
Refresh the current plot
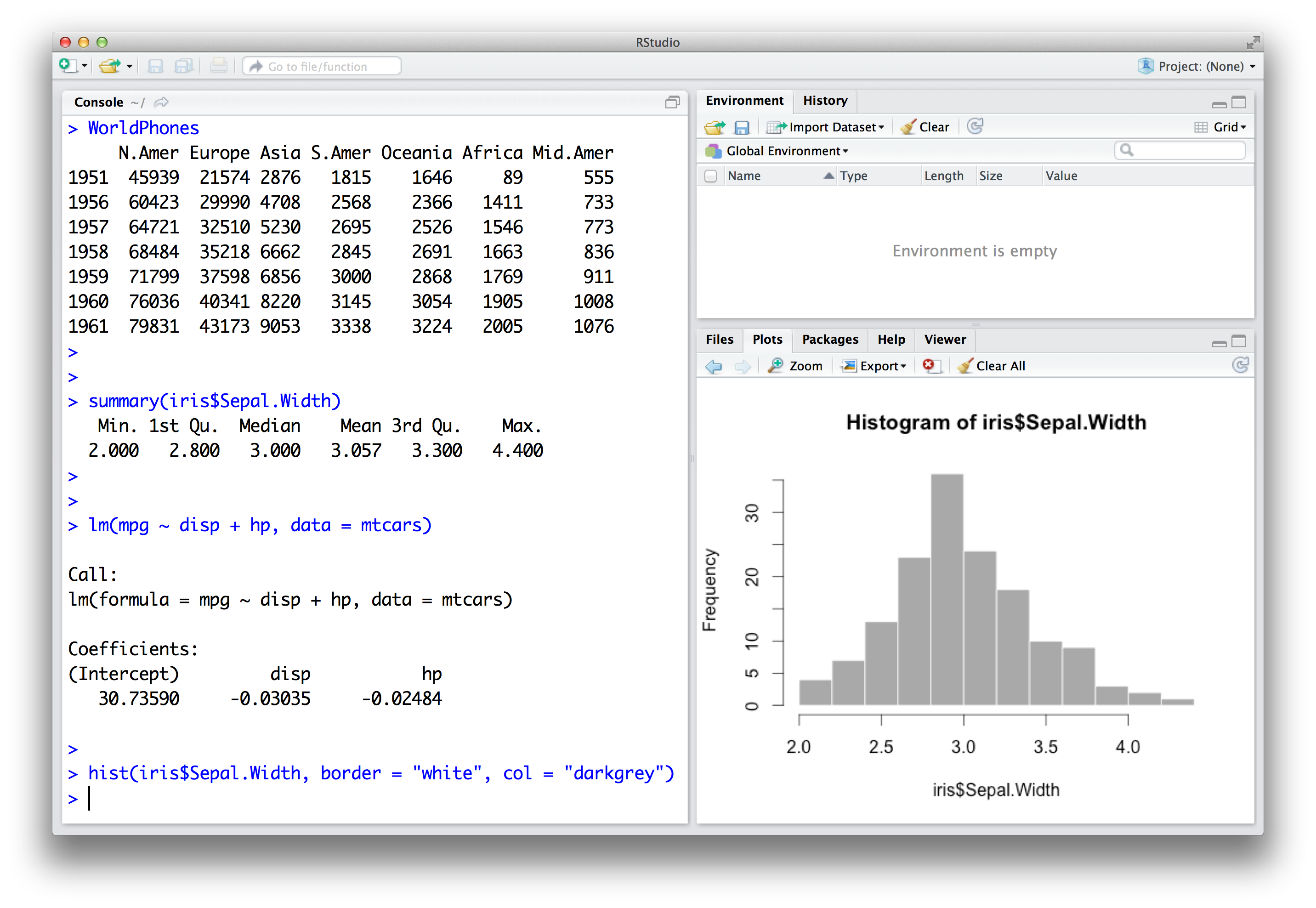click(1240, 365)
